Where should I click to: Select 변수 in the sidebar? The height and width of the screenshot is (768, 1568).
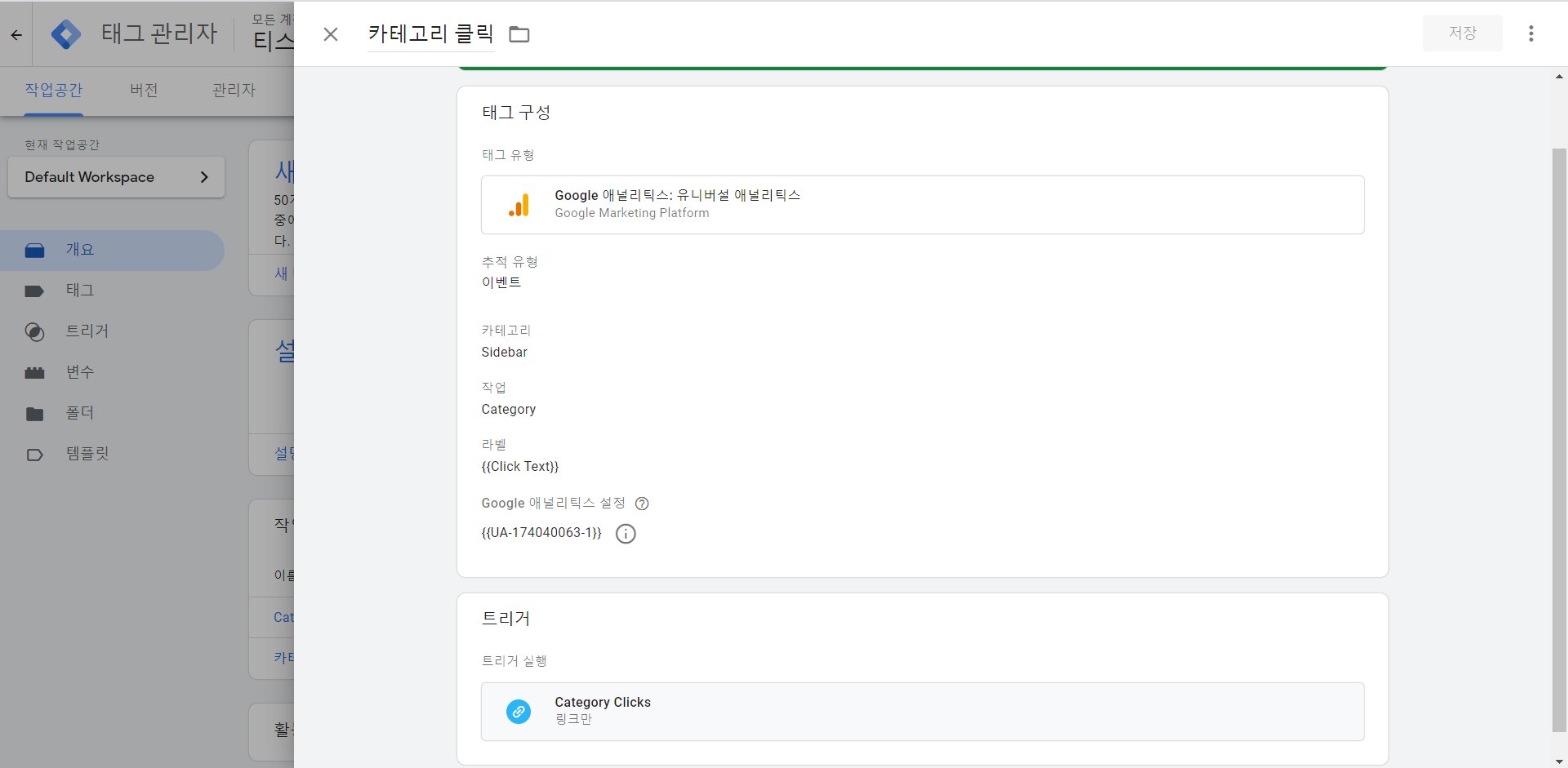(x=112, y=373)
